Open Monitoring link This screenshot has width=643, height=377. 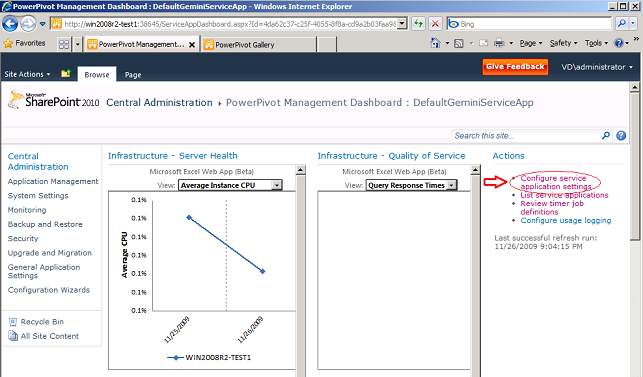click(x=27, y=210)
